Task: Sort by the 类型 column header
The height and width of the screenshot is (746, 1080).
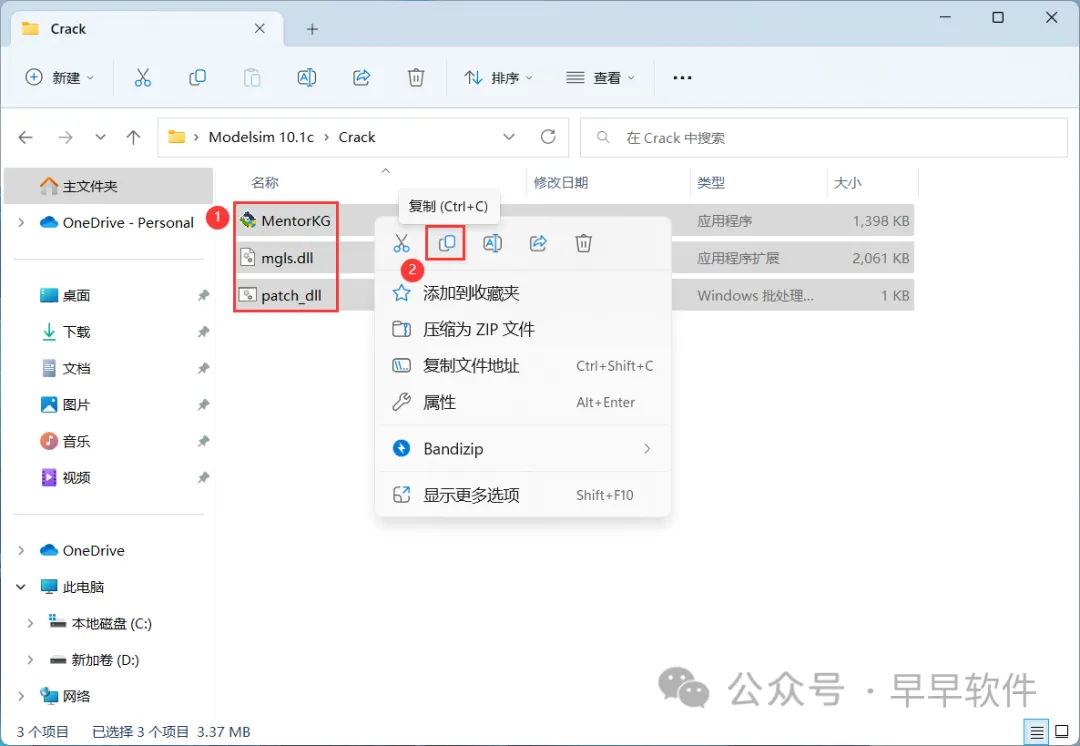Action: point(711,183)
